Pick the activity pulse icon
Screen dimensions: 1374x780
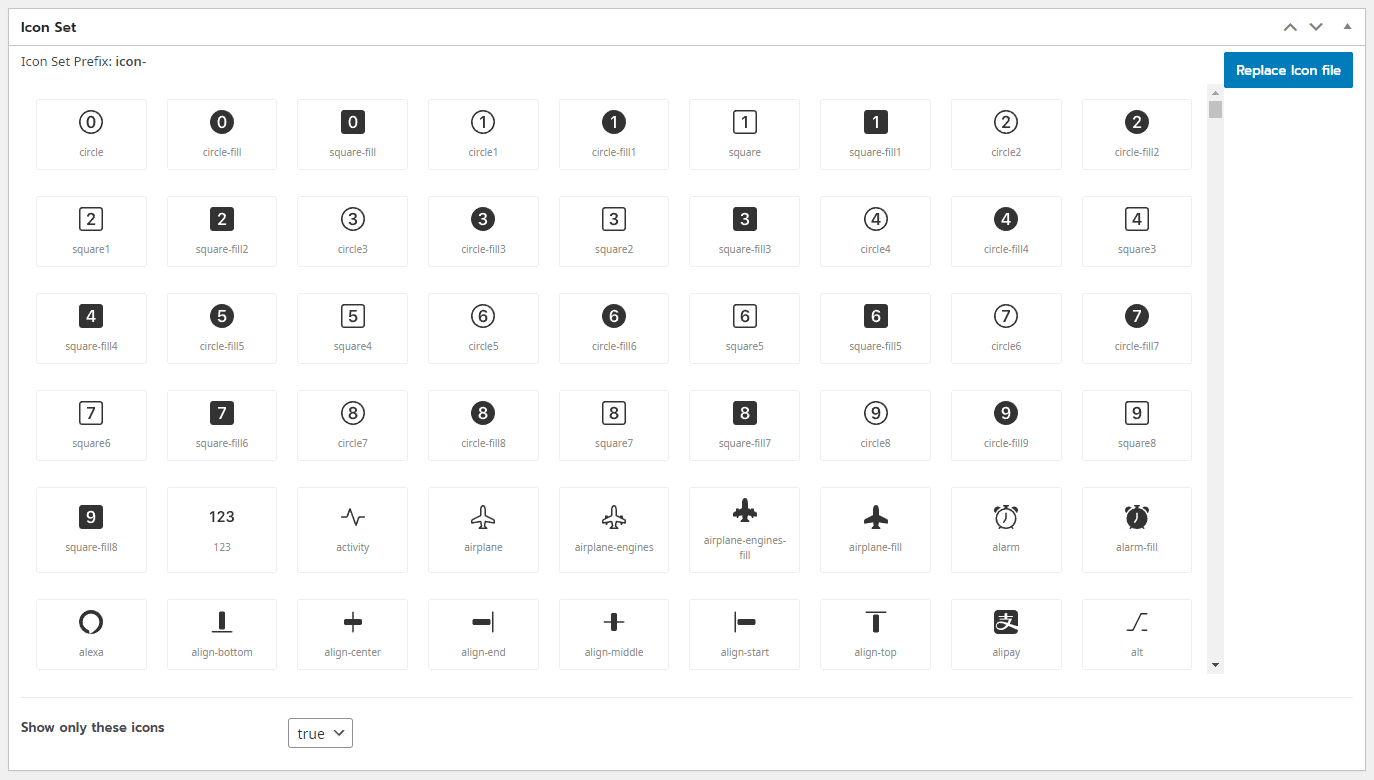352,529
